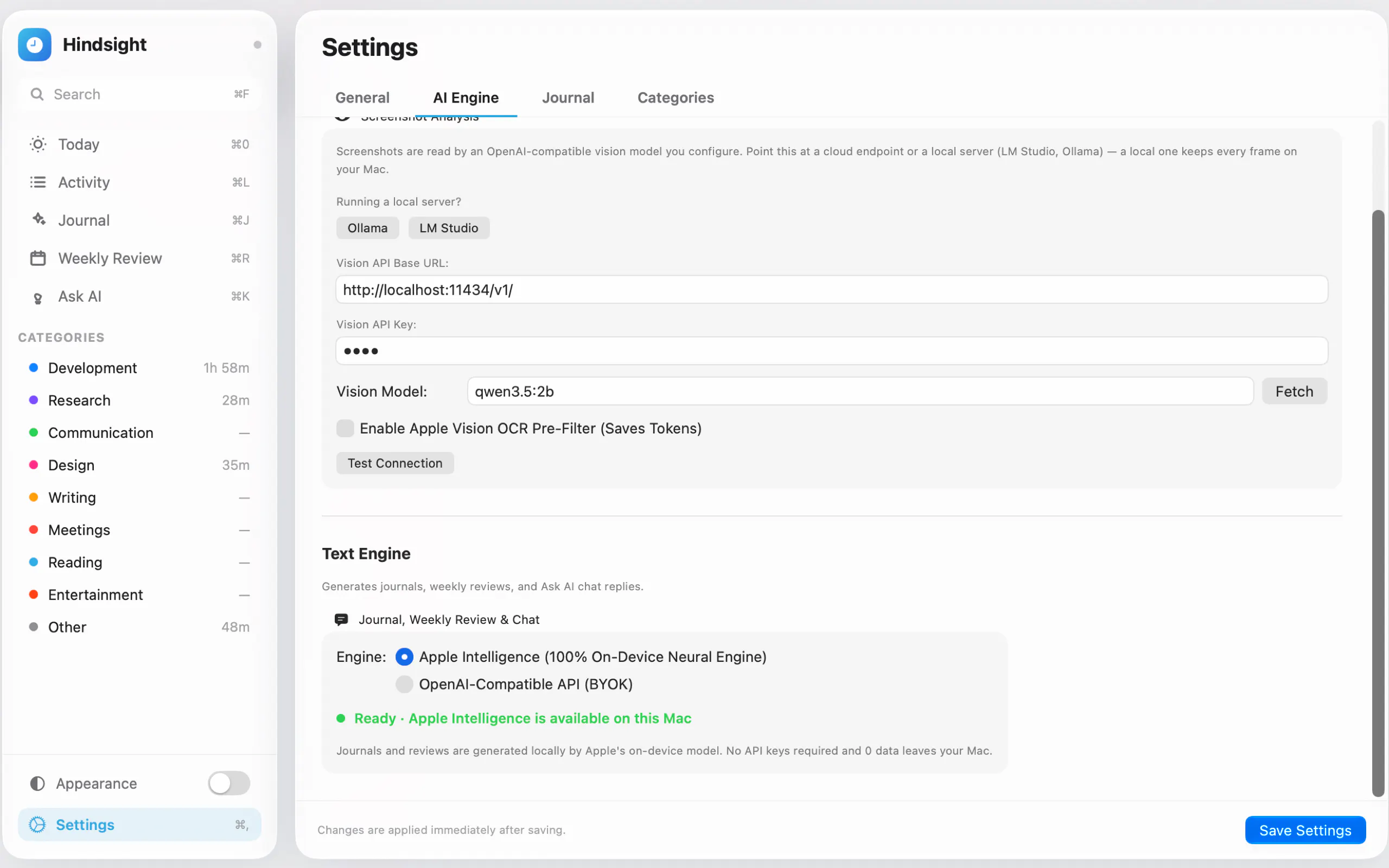Open the Other category

139,627
